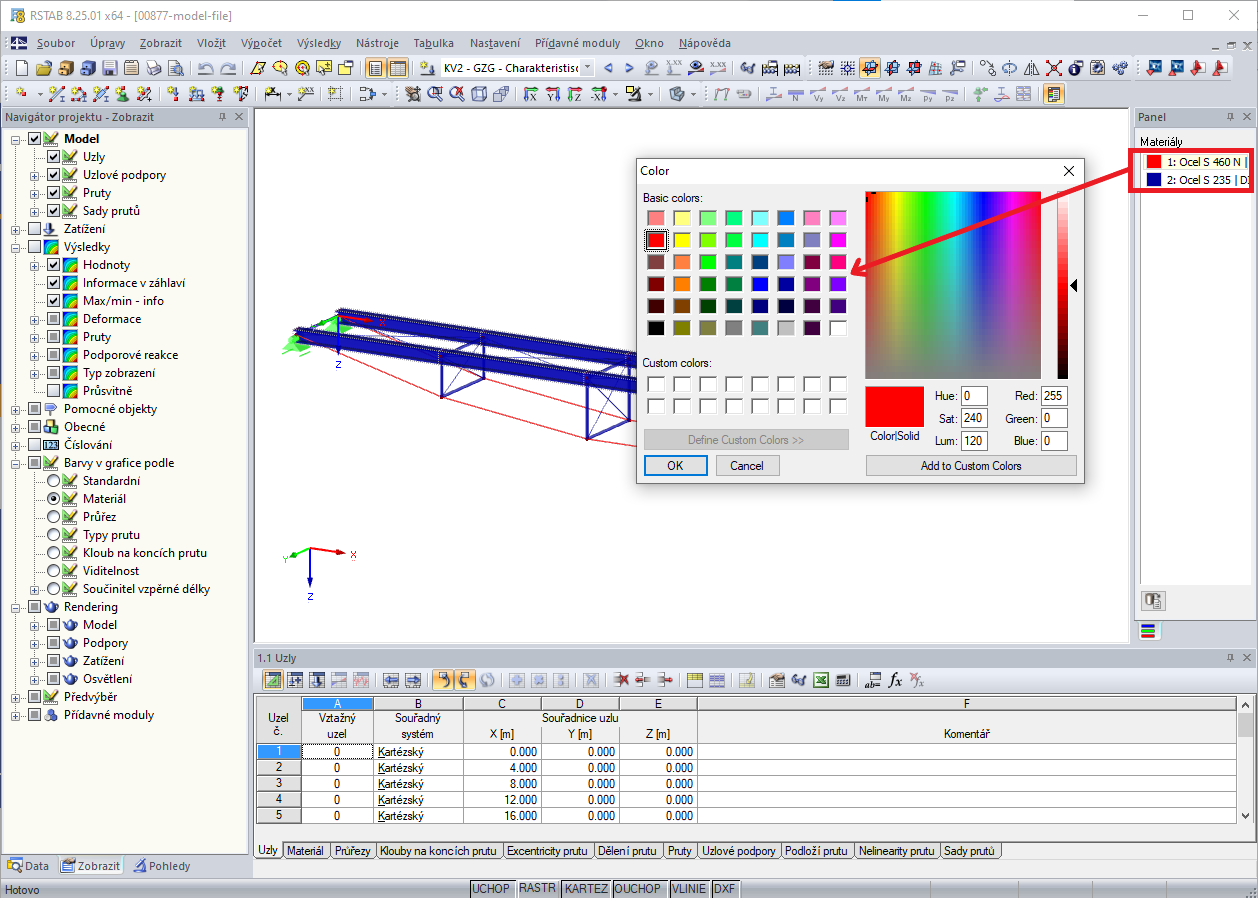The image size is (1258, 898).
Task: Click the color scale icon below Panel
Action: 1148,631
